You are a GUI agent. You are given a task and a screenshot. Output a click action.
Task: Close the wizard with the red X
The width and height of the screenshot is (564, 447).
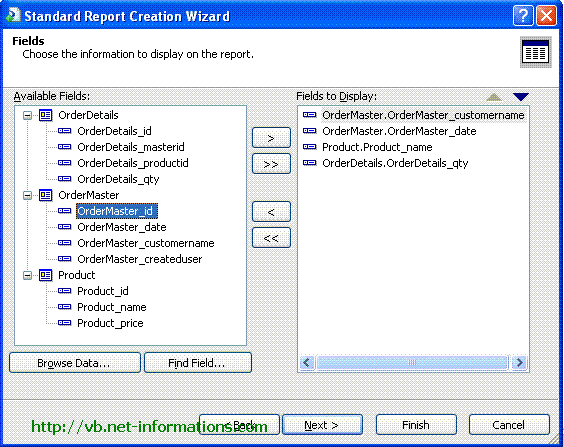click(x=546, y=15)
